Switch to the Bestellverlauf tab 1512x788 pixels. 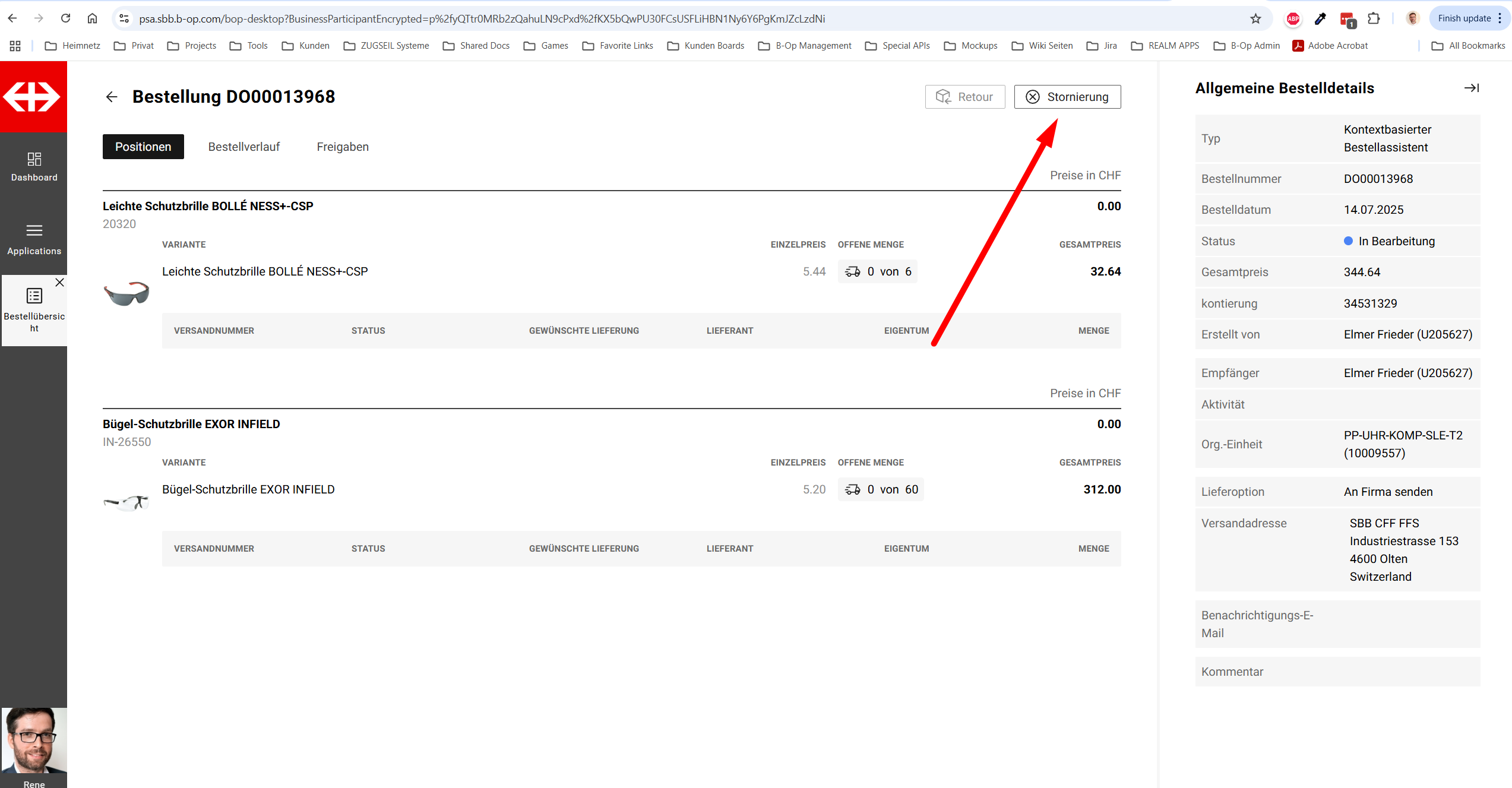pyautogui.click(x=243, y=147)
